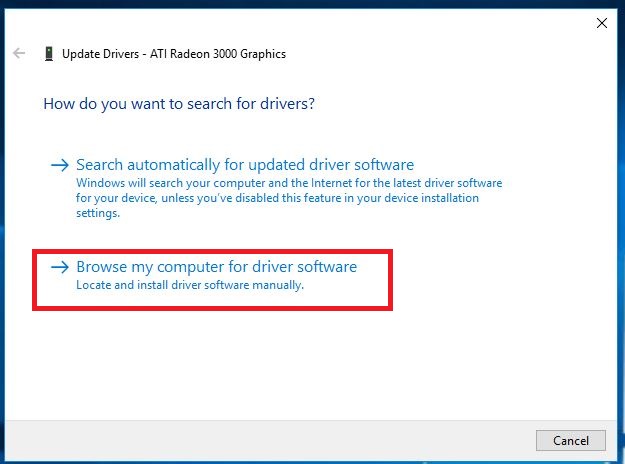Close the Update Drivers dialog with X
Screen dimensions: 625x464
pyautogui.click(x=601, y=22)
